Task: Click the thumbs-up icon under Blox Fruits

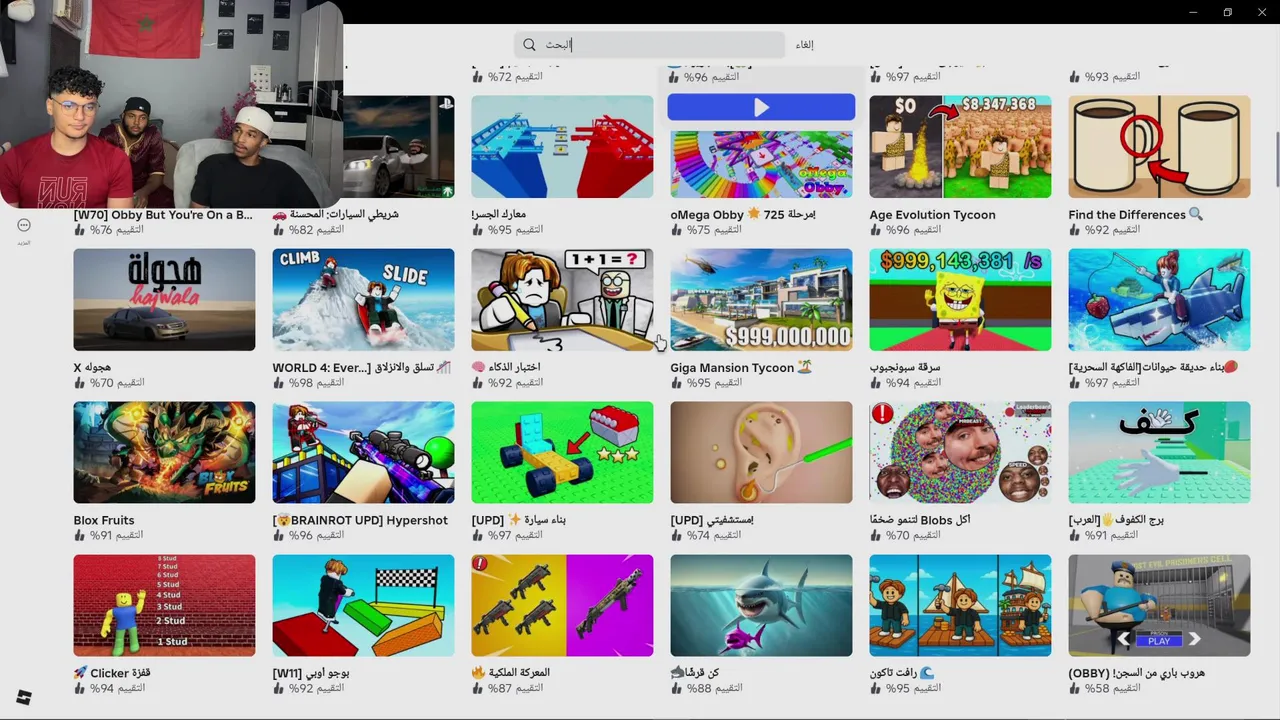Action: [x=80, y=536]
